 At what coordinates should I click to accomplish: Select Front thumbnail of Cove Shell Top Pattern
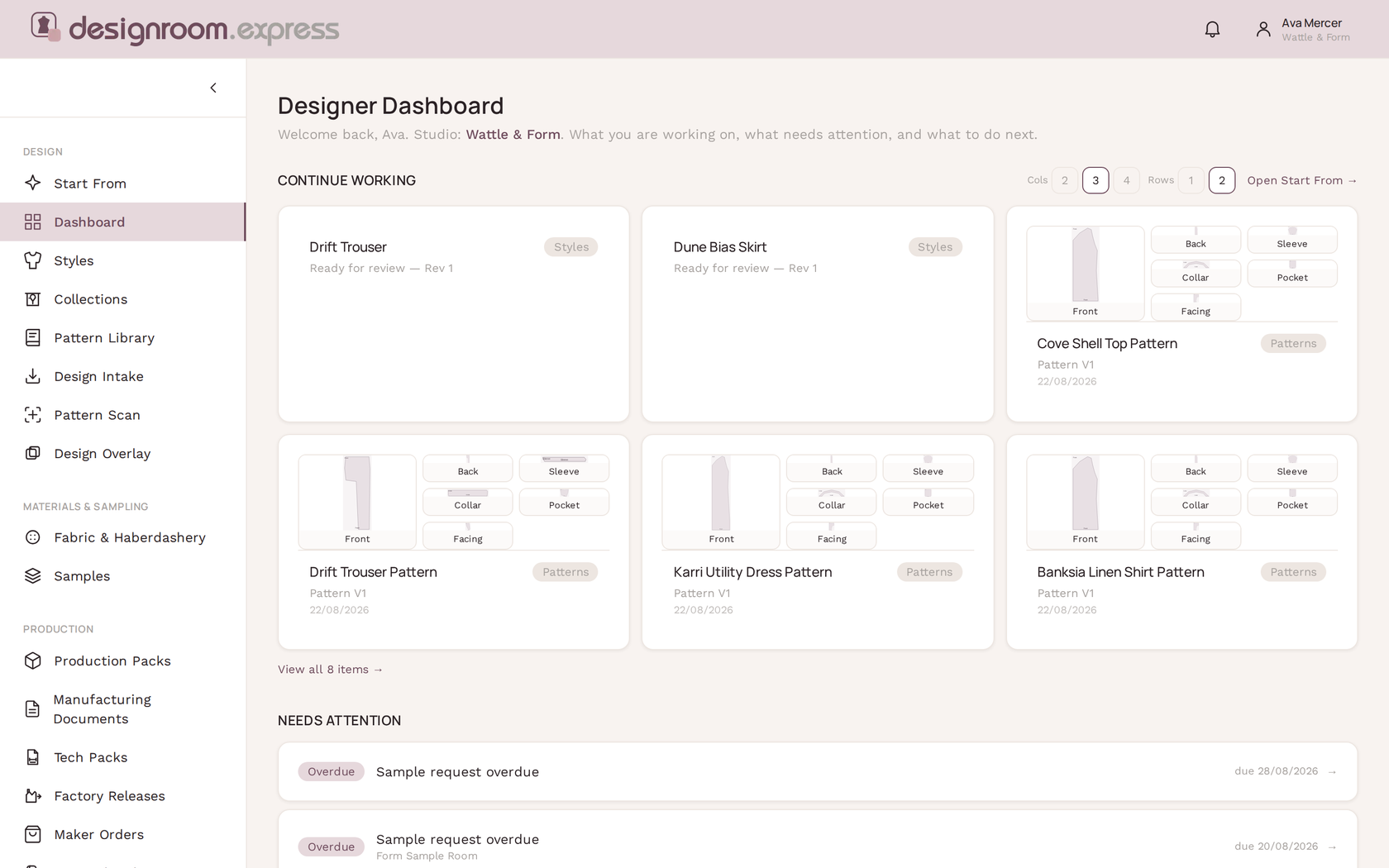(1086, 273)
